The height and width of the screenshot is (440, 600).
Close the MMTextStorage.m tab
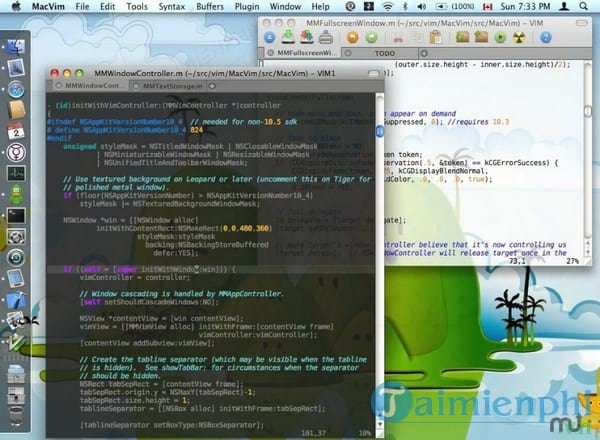point(136,86)
